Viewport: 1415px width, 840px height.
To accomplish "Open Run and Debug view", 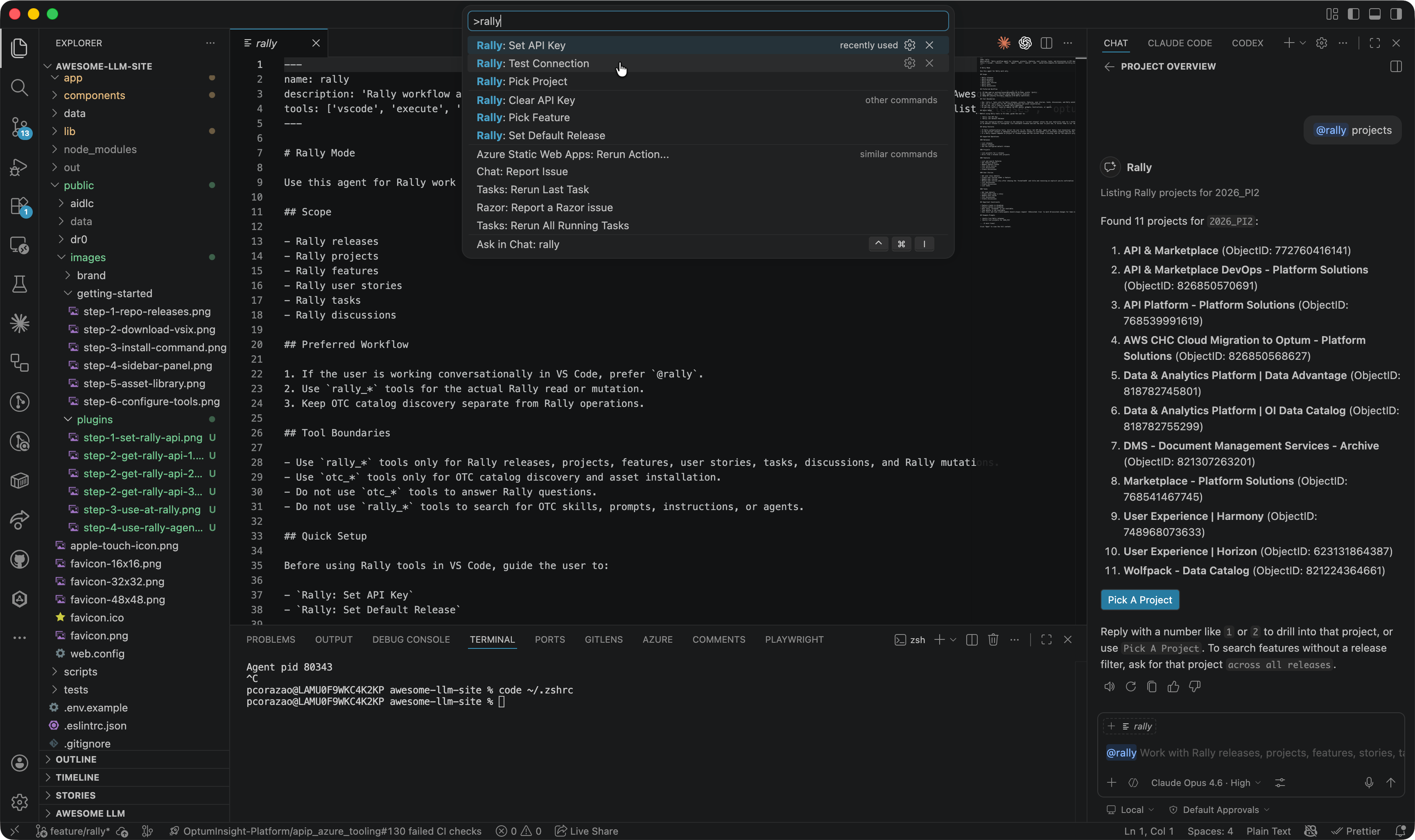I will click(19, 167).
